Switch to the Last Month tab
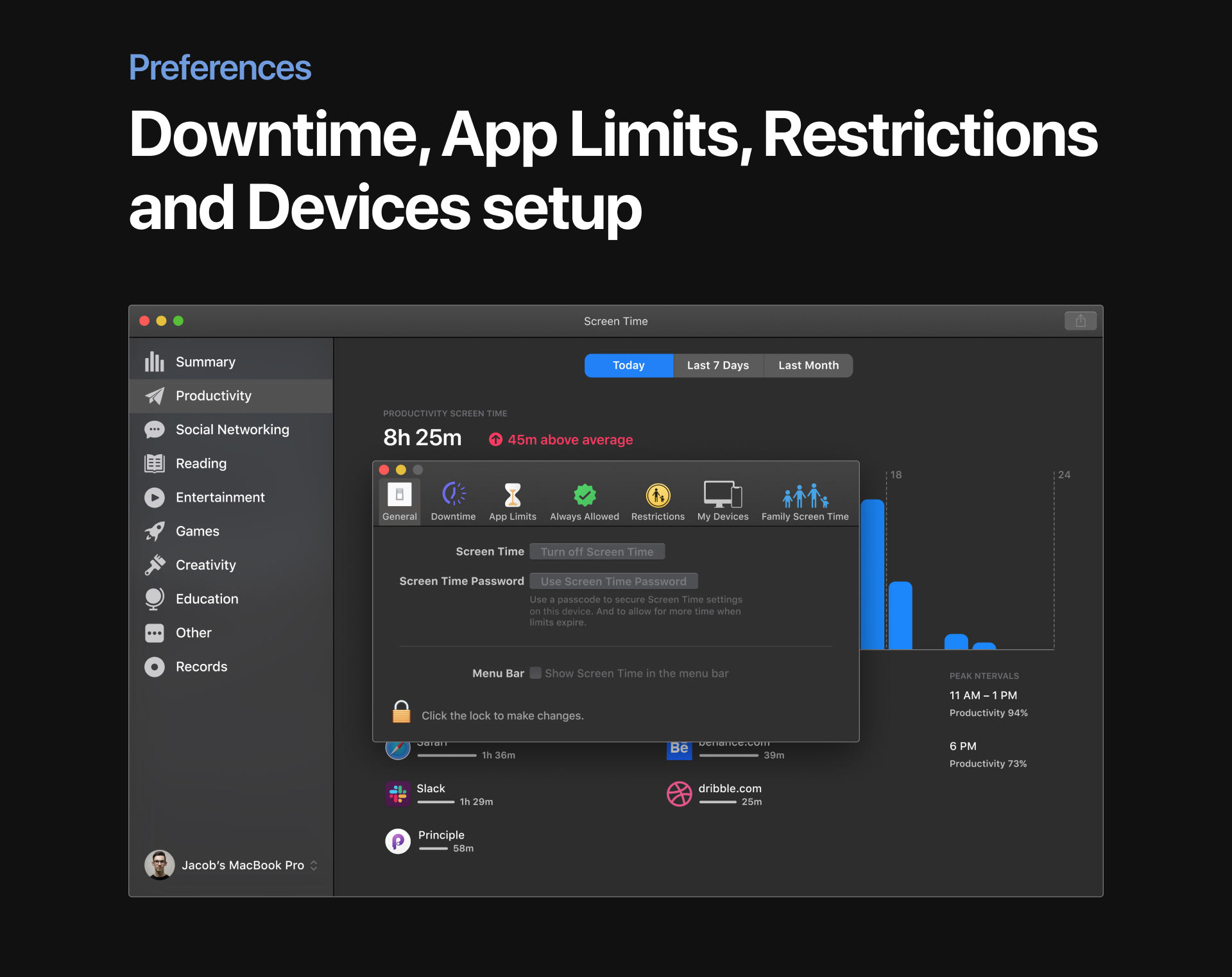 click(808, 365)
